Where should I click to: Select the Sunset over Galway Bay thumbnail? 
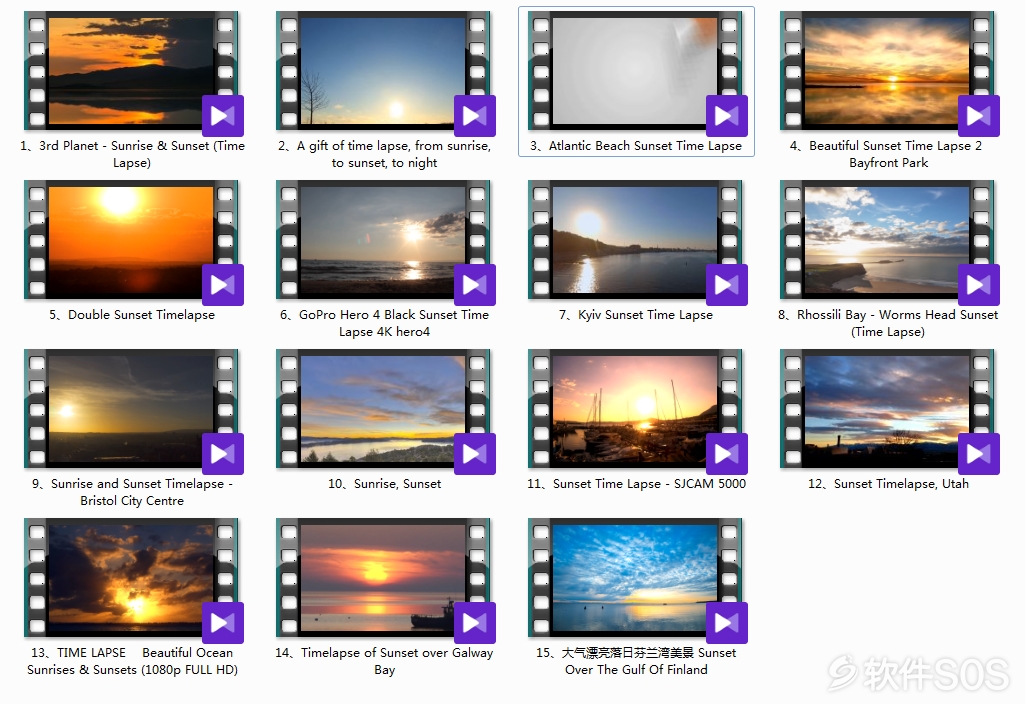tap(383, 578)
